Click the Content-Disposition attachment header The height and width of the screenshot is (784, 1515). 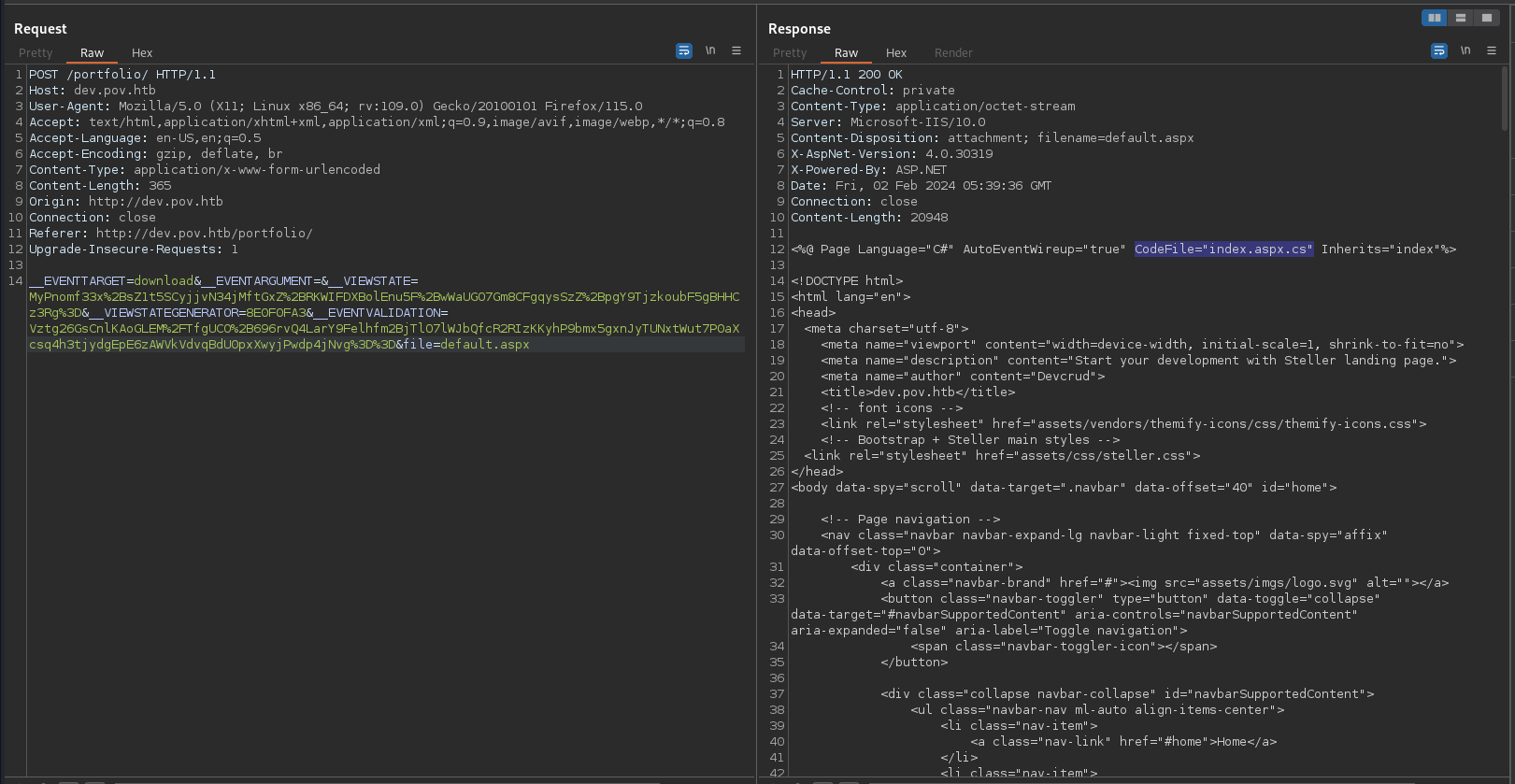pyautogui.click(x=993, y=138)
